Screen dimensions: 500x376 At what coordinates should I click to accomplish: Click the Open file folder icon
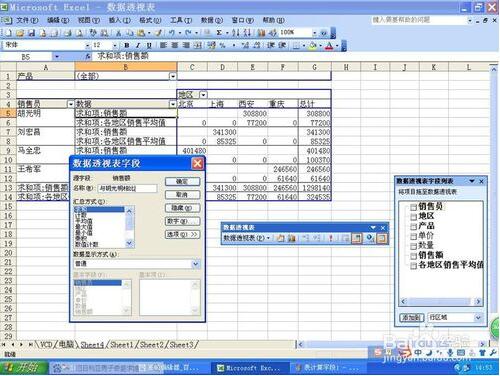coord(20,33)
